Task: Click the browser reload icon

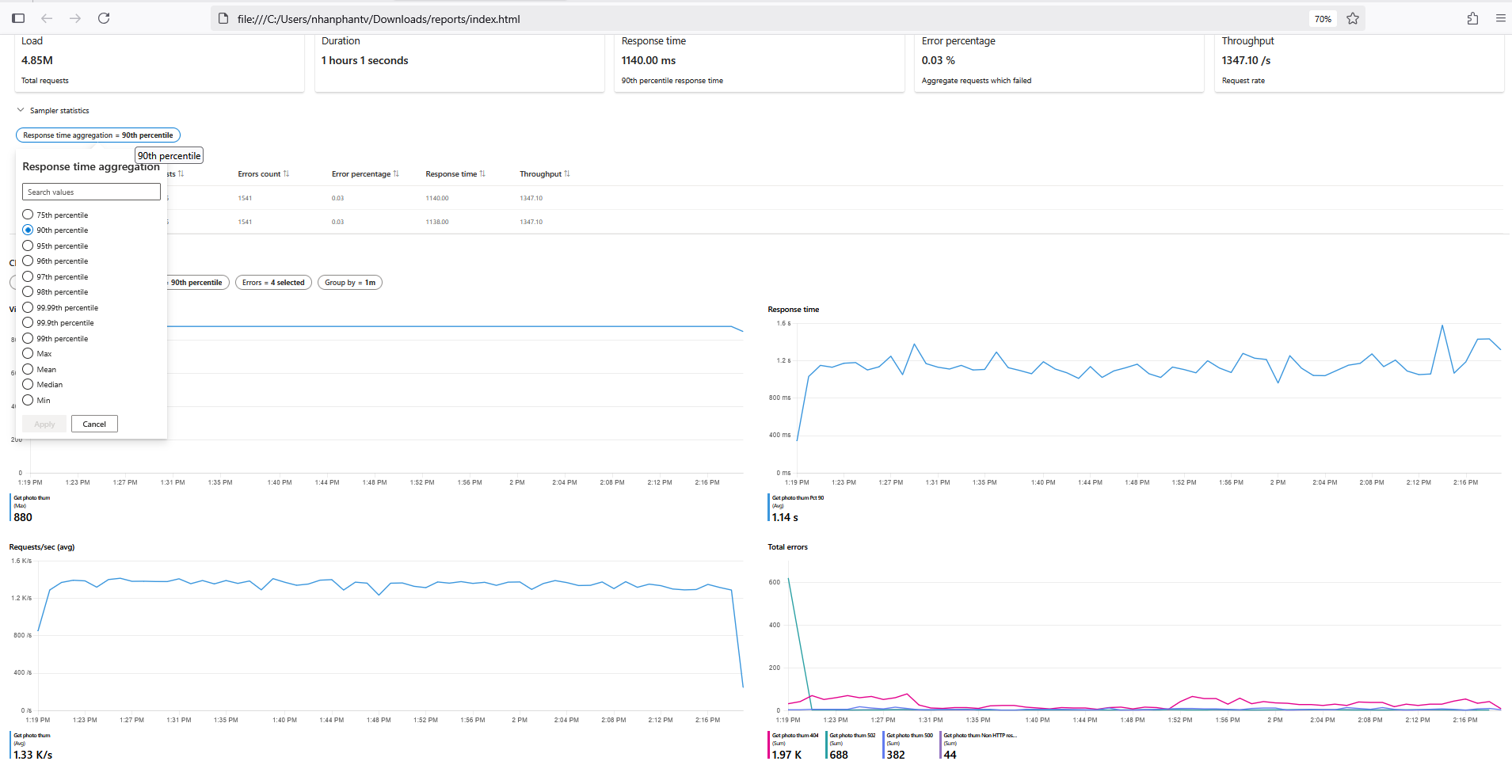Action: coord(104,18)
